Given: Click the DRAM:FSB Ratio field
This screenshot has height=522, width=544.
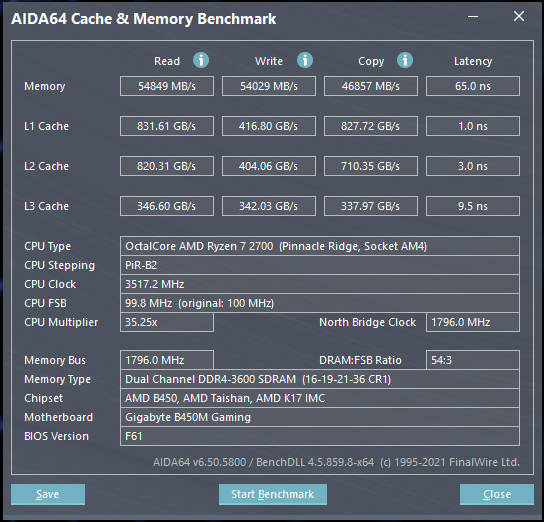Looking at the screenshot, I should click(x=473, y=360).
